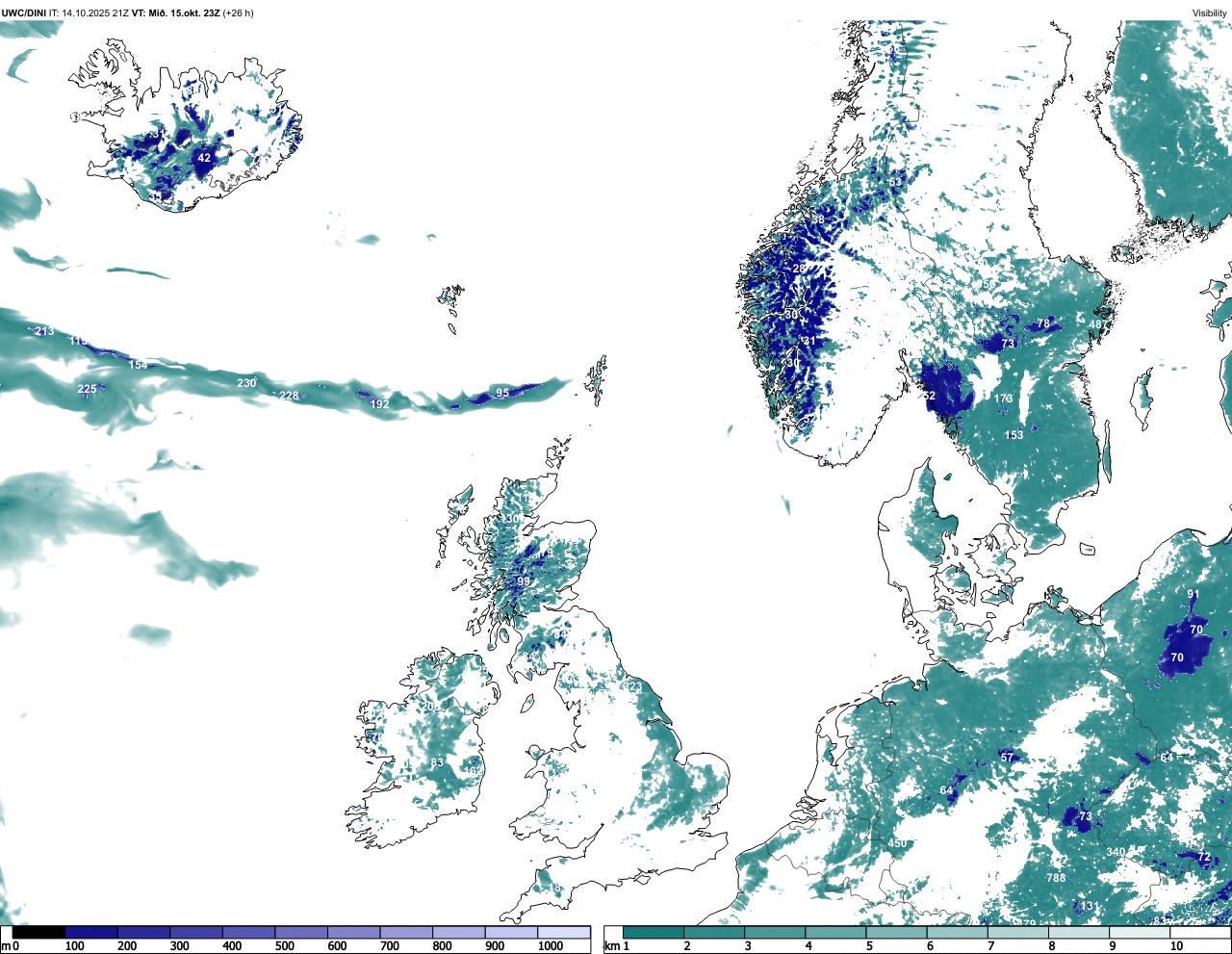Click the 340 value in Czech area
1232x954 pixels.
tap(1116, 852)
